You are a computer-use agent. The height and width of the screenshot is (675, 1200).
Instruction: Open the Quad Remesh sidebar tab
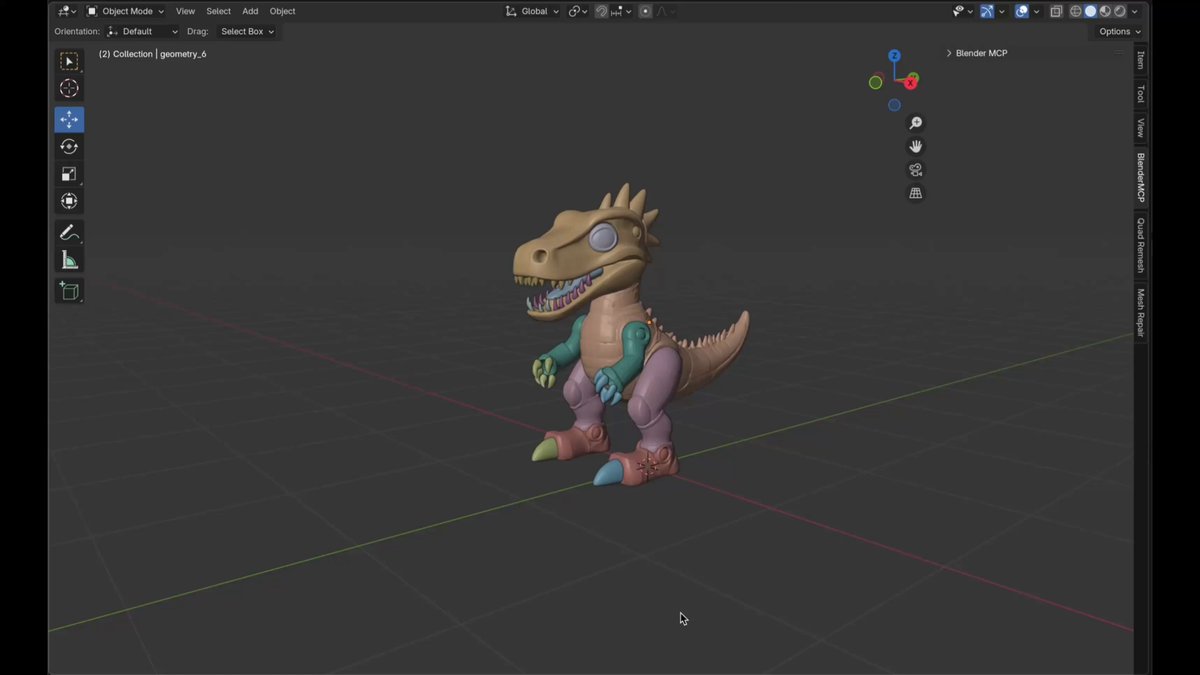pyautogui.click(x=1141, y=245)
